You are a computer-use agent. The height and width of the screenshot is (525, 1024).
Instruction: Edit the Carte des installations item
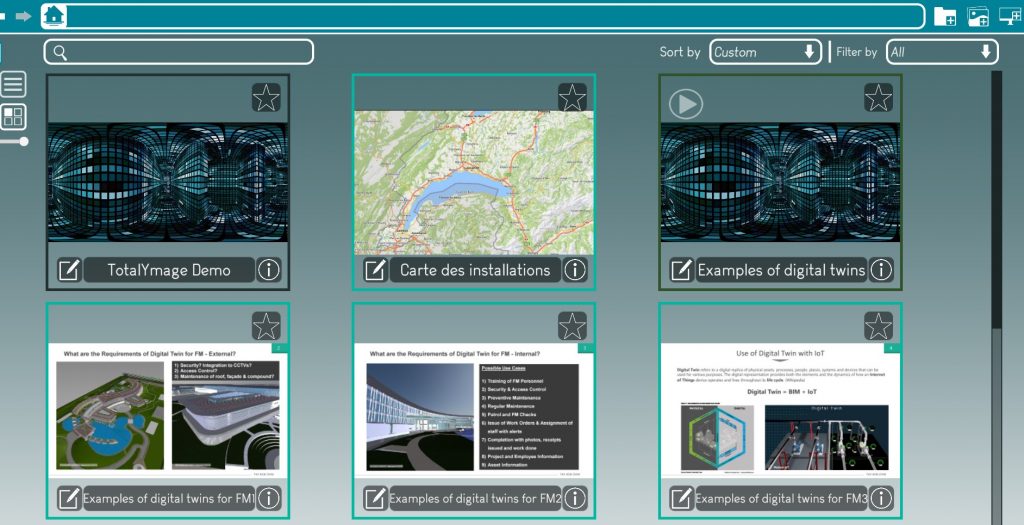click(x=376, y=270)
